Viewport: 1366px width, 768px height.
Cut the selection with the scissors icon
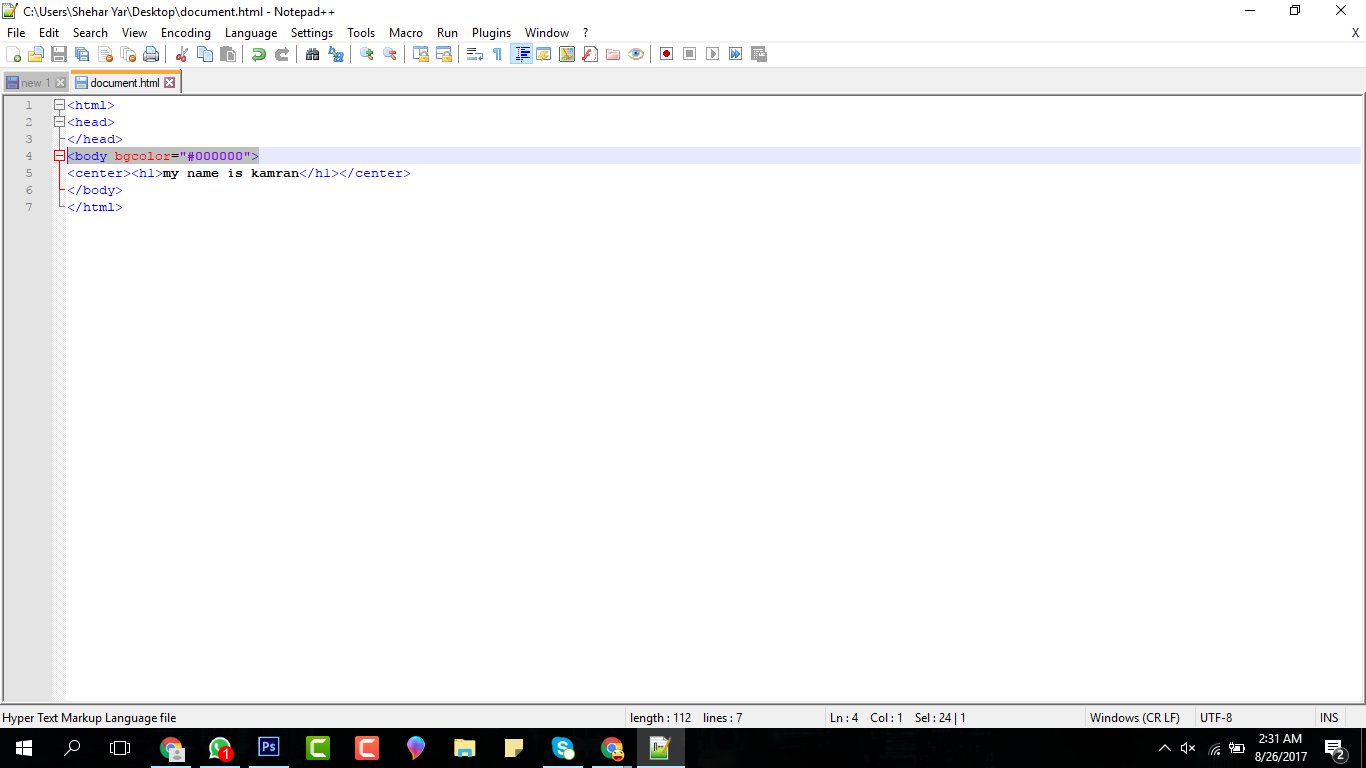tap(182, 54)
